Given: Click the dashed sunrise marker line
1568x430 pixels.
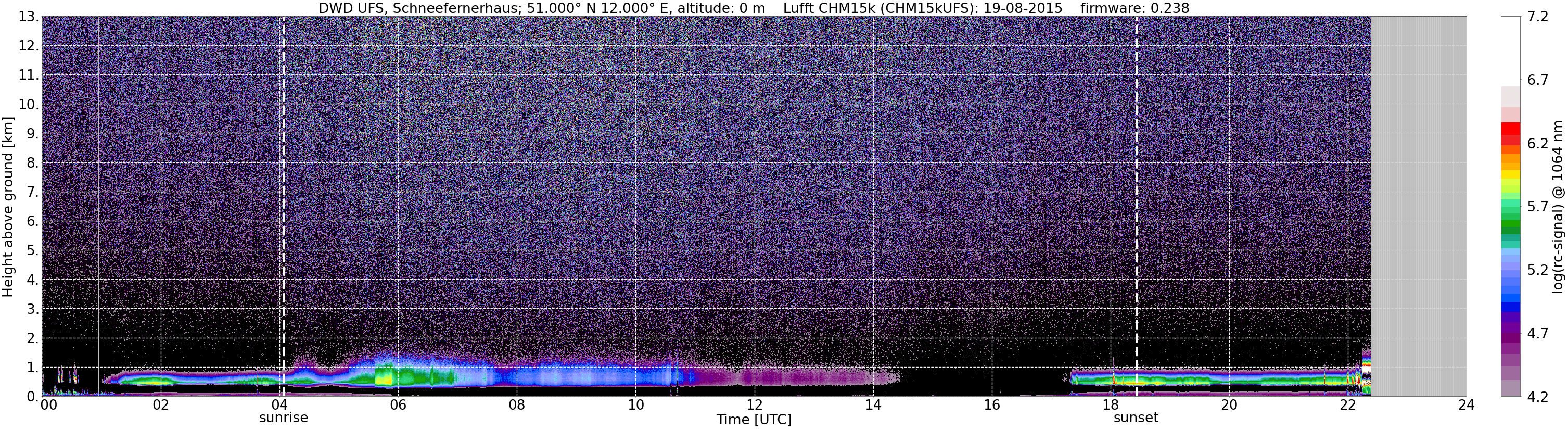Looking at the screenshot, I should pyautogui.click(x=284, y=207).
